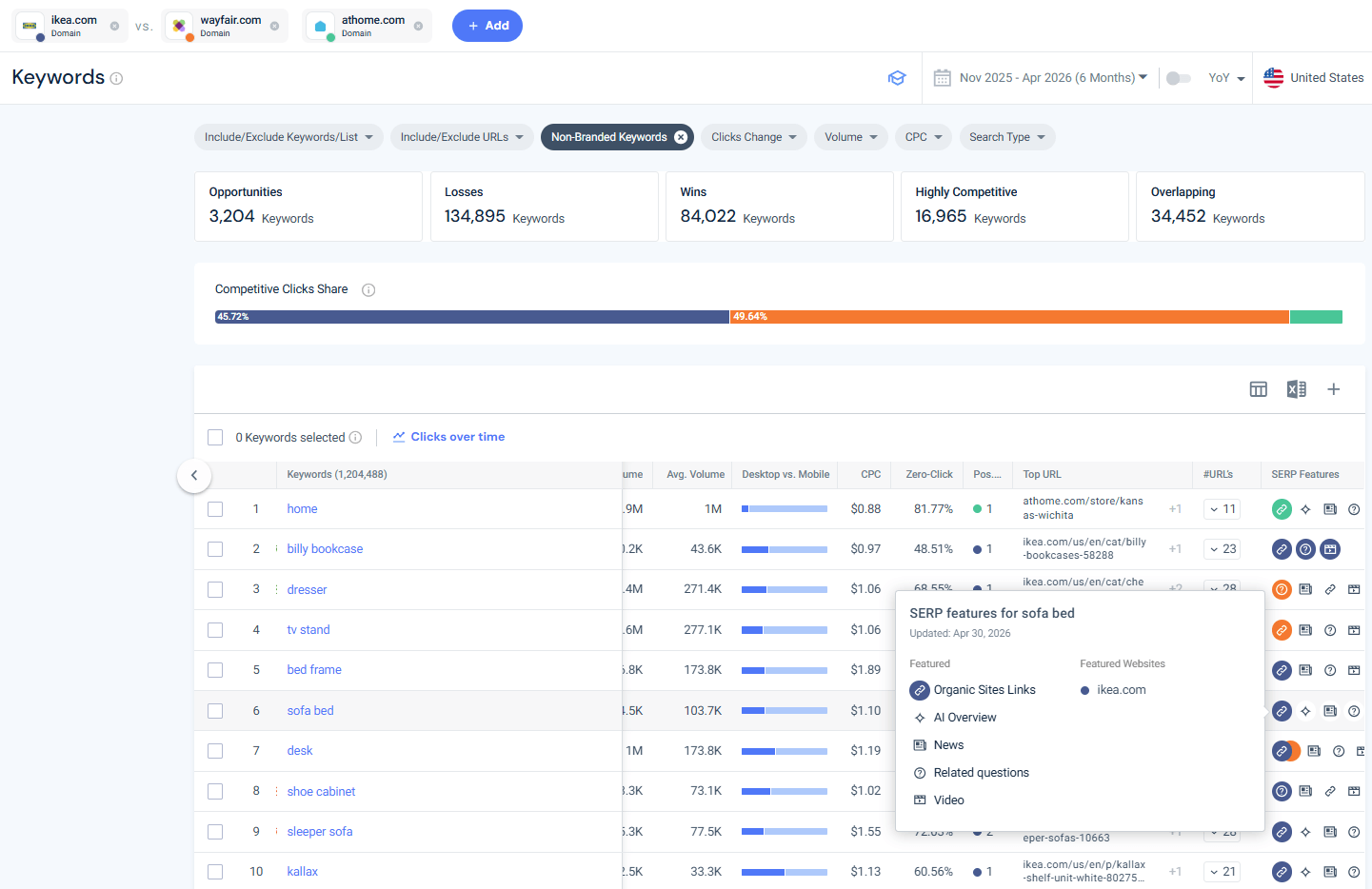Tick the checkbox for keyword home

click(x=215, y=509)
